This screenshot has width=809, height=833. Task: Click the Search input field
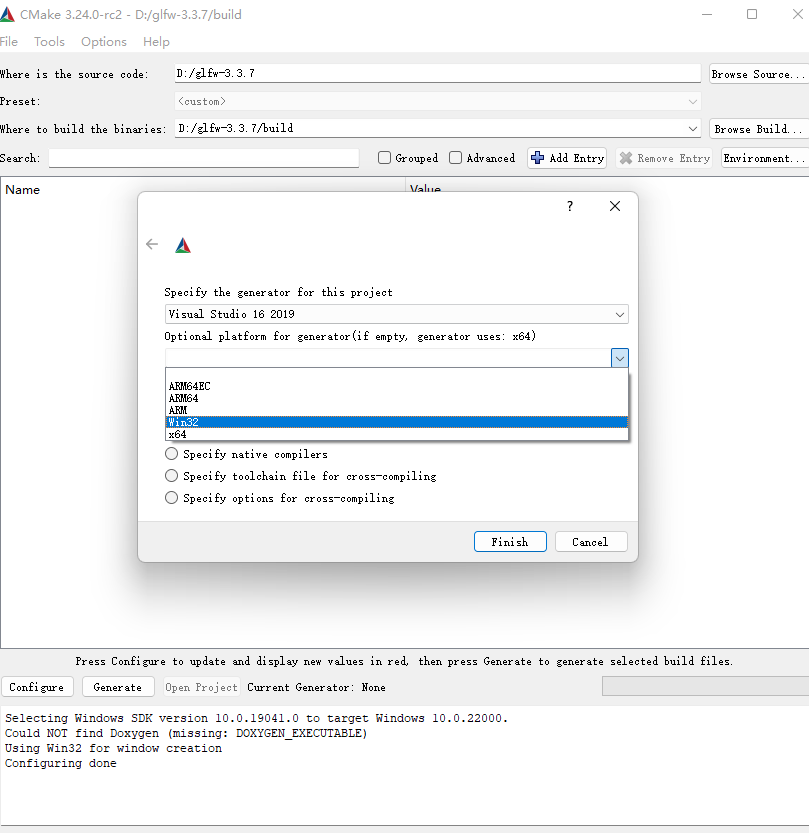click(x=204, y=158)
